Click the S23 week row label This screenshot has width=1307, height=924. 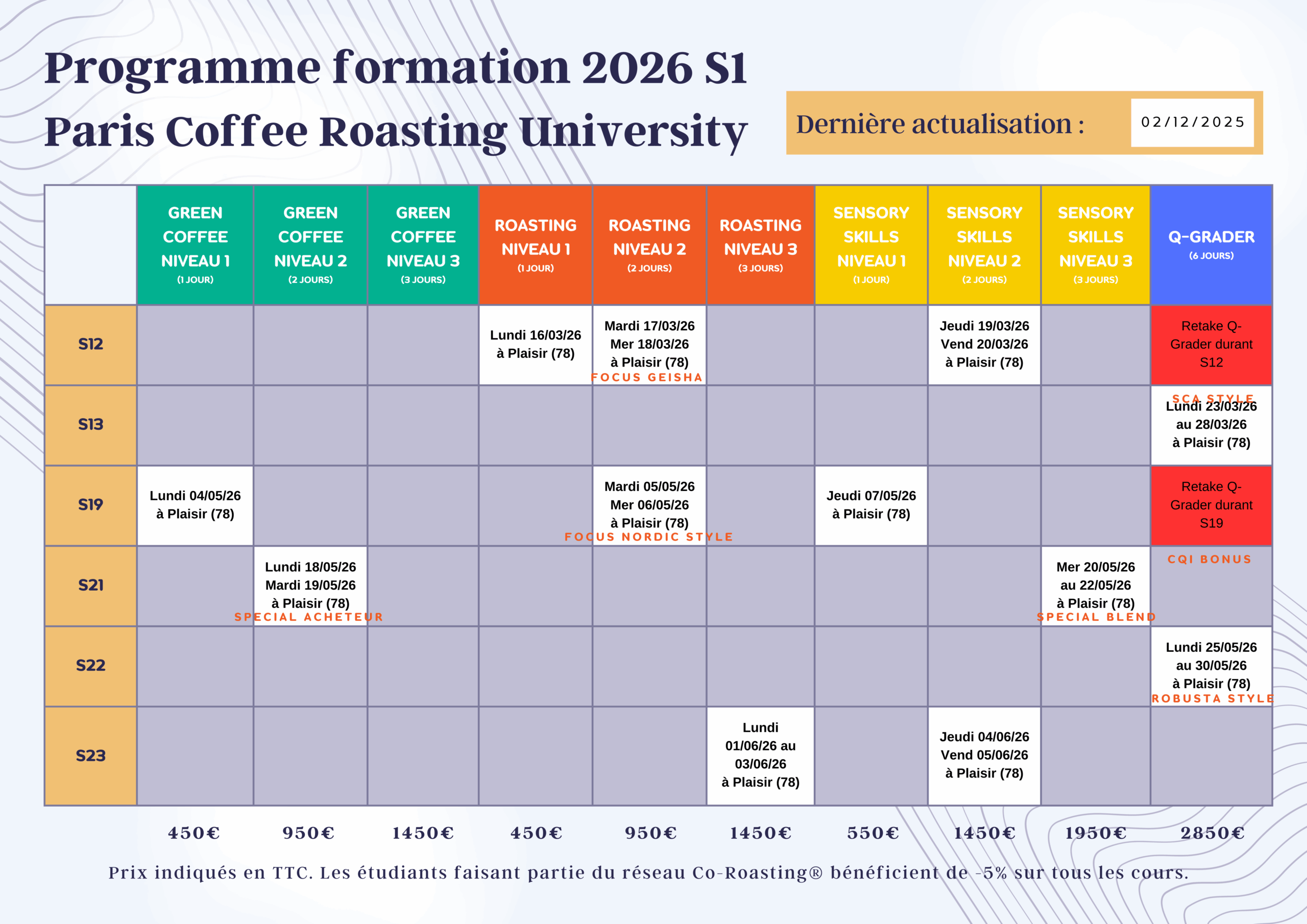tap(90, 756)
